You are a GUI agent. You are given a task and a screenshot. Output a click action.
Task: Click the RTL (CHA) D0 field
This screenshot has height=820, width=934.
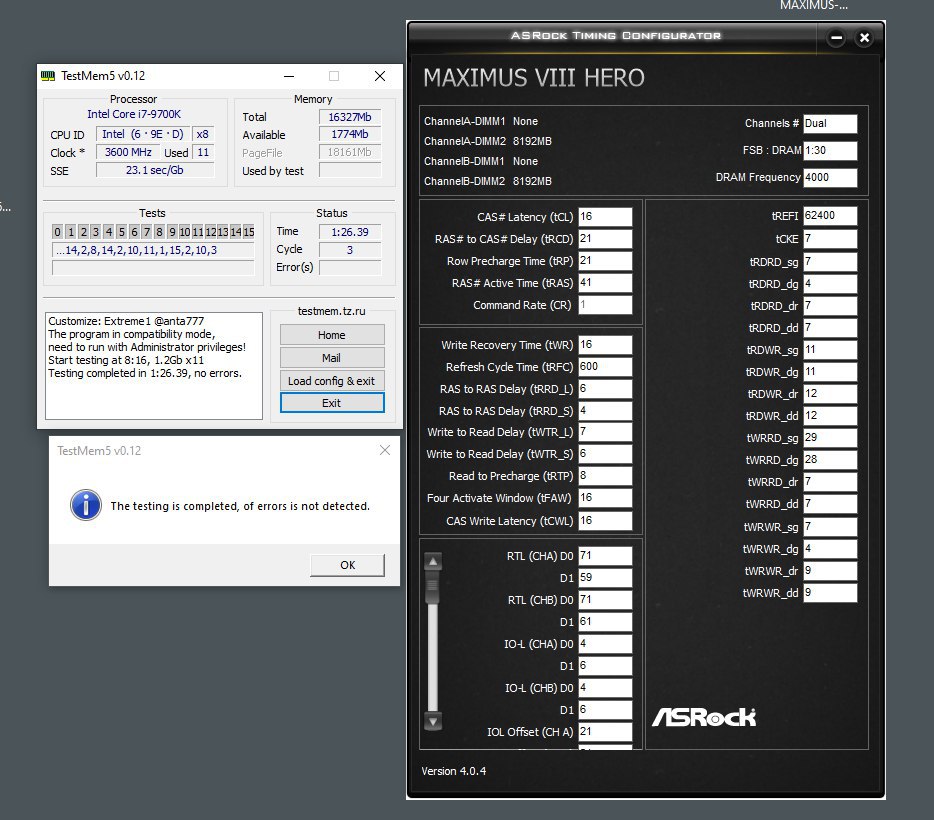pyautogui.click(x=605, y=556)
